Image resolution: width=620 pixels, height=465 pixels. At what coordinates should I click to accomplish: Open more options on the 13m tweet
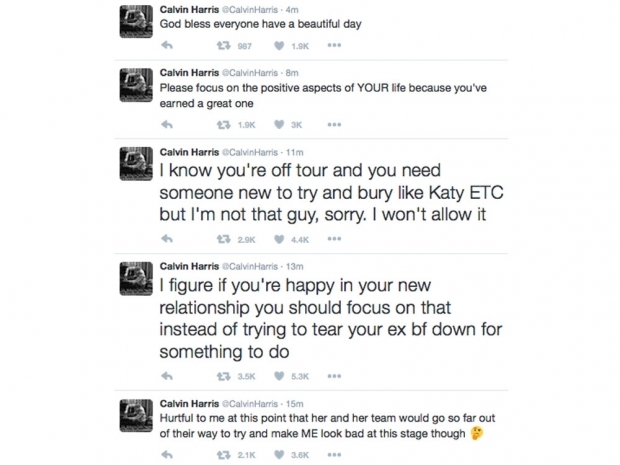[334, 376]
